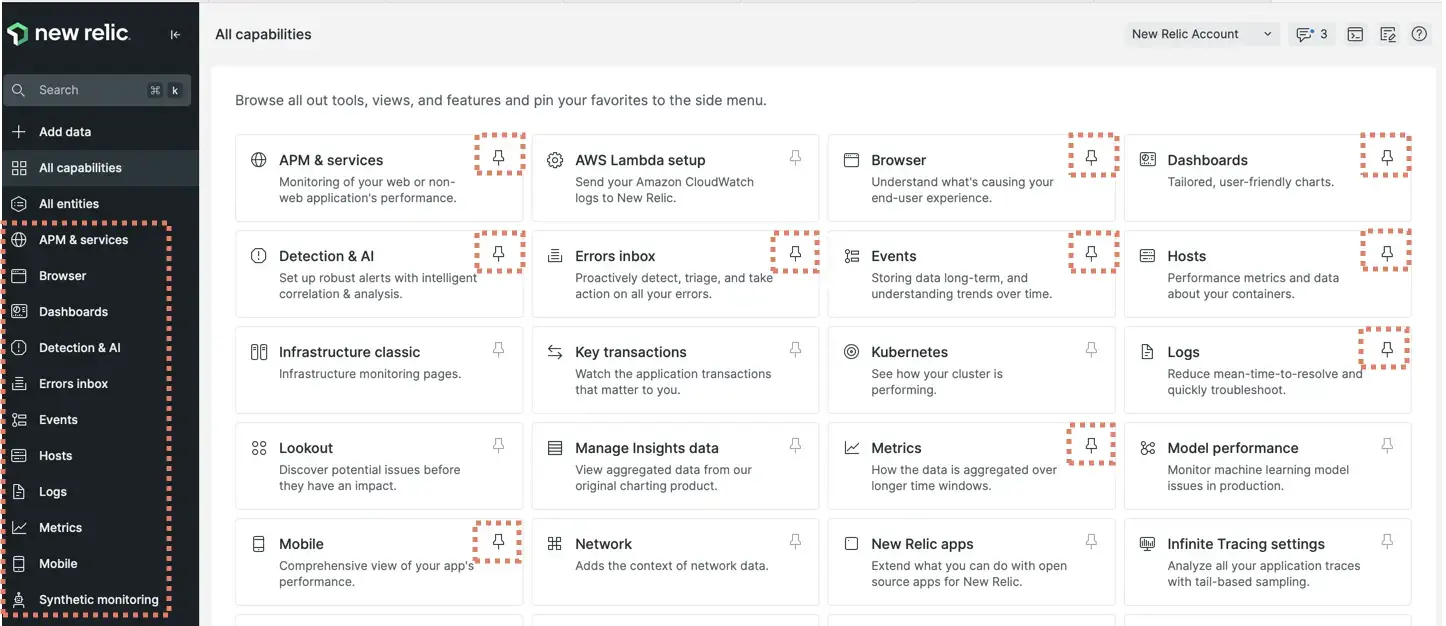Image resolution: width=1446 pixels, height=626 pixels.
Task: Click the edit notes icon in header
Action: point(1387,34)
